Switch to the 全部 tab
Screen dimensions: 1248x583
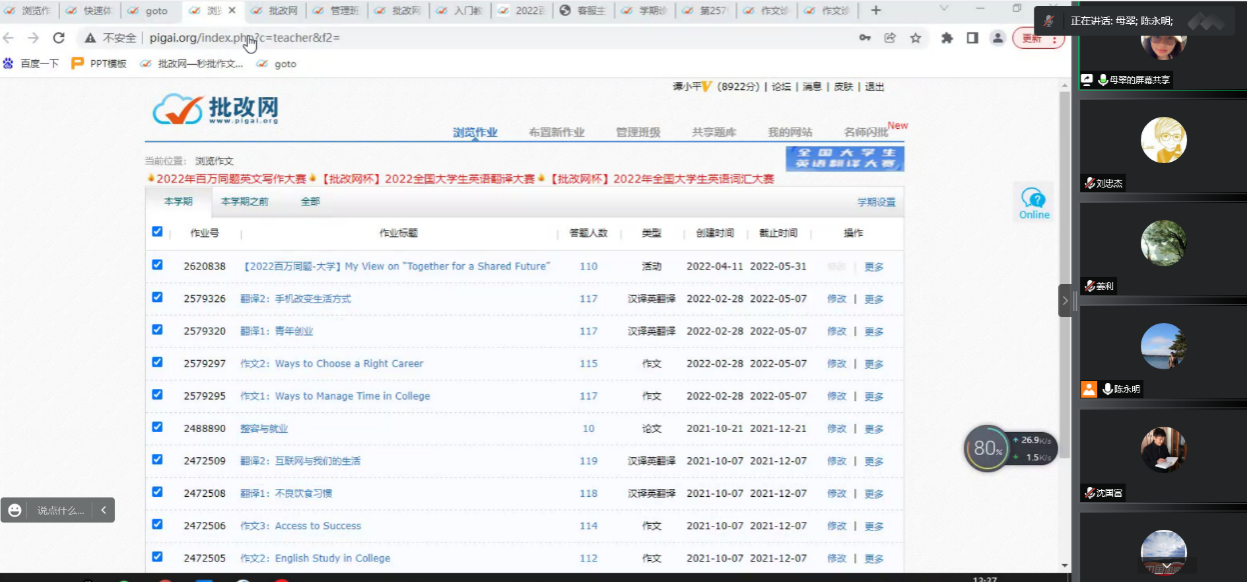pyautogui.click(x=311, y=201)
